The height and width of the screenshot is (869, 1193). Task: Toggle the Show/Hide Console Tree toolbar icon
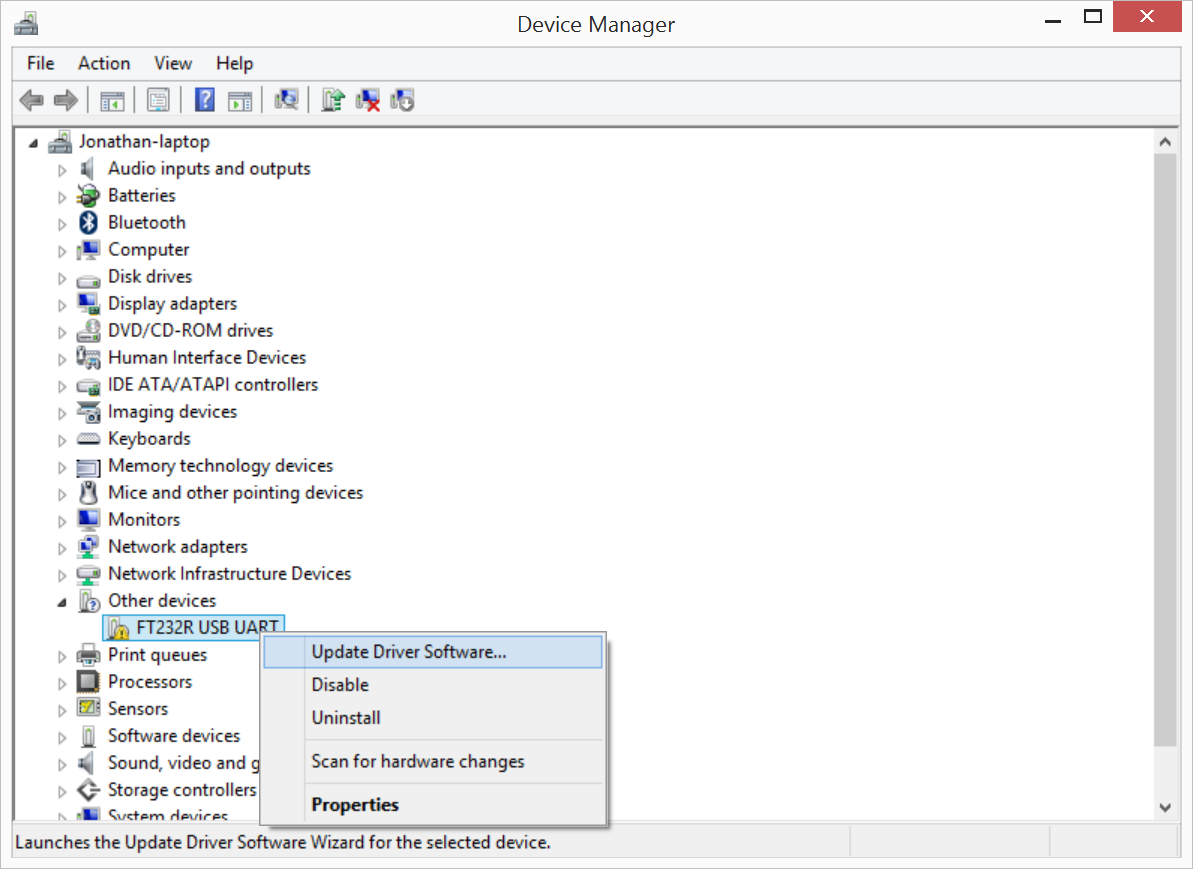(x=112, y=100)
